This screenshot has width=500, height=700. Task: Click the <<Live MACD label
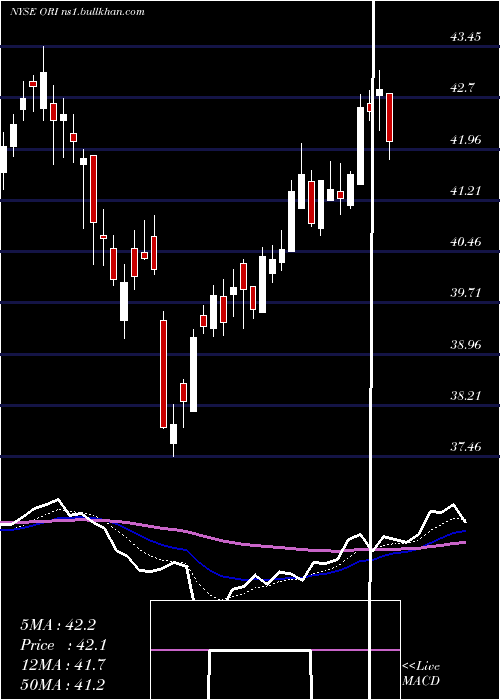pos(421,673)
